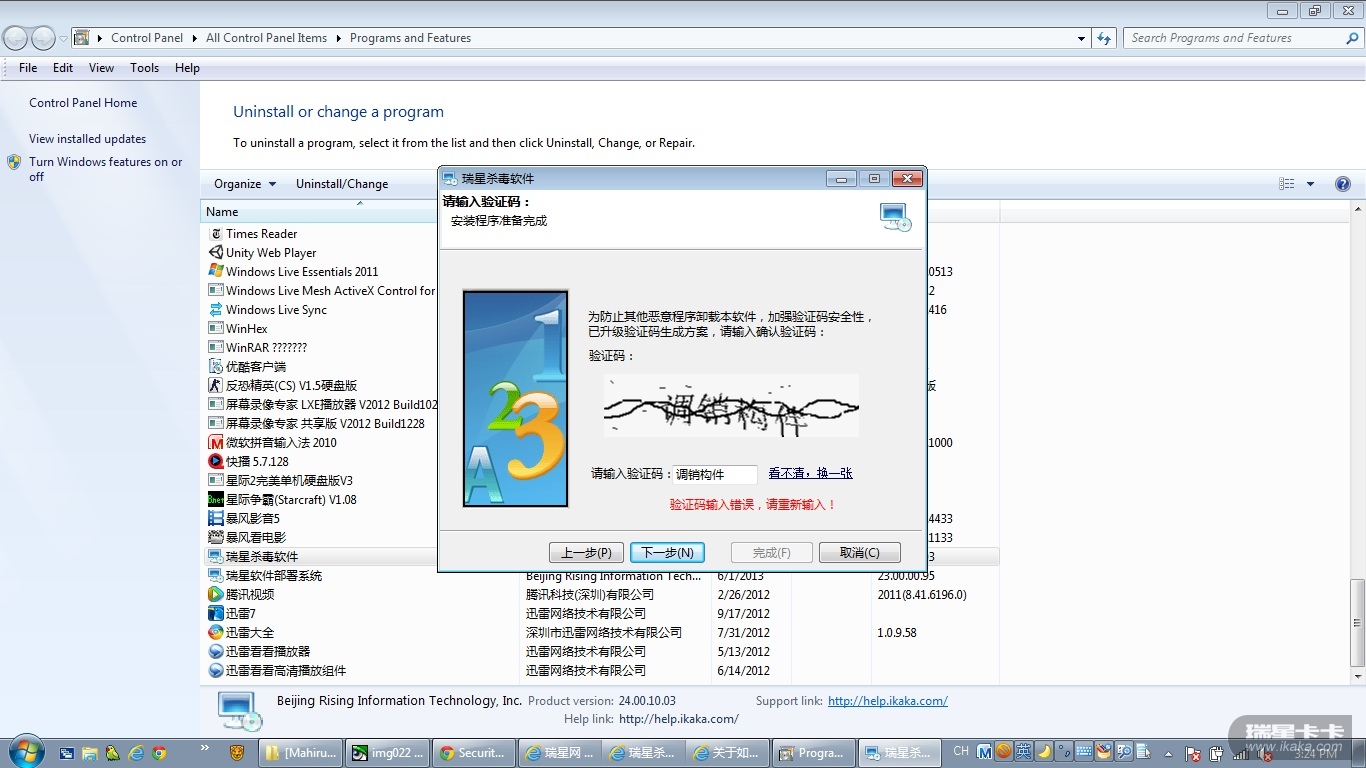
Task: Open the recent pages dropdown arrow
Action: pos(63,39)
